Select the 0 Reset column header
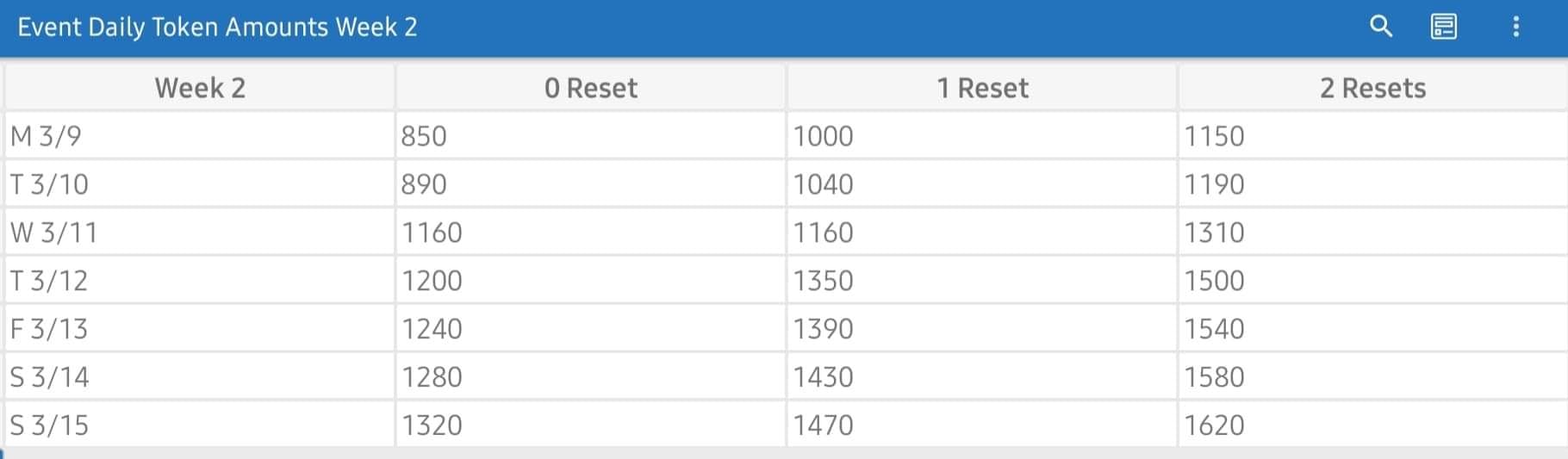The height and width of the screenshot is (459, 1568). point(591,88)
